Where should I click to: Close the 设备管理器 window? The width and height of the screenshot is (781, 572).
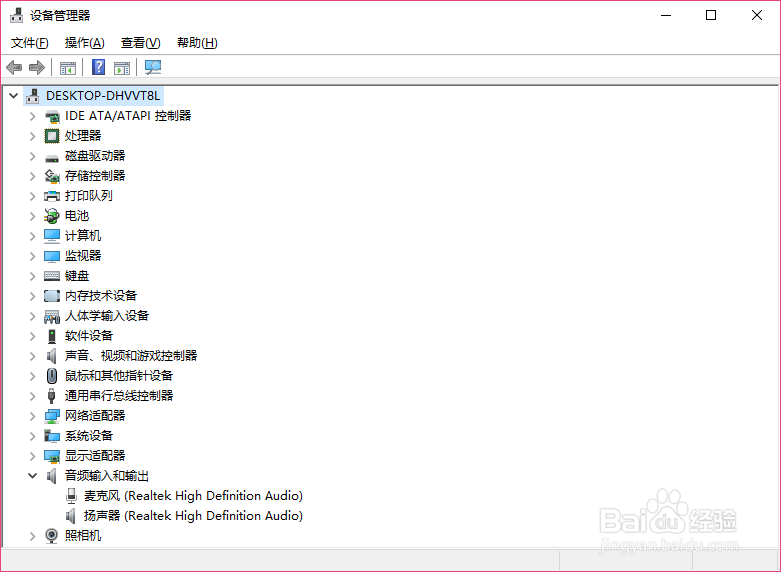pyautogui.click(x=757, y=15)
